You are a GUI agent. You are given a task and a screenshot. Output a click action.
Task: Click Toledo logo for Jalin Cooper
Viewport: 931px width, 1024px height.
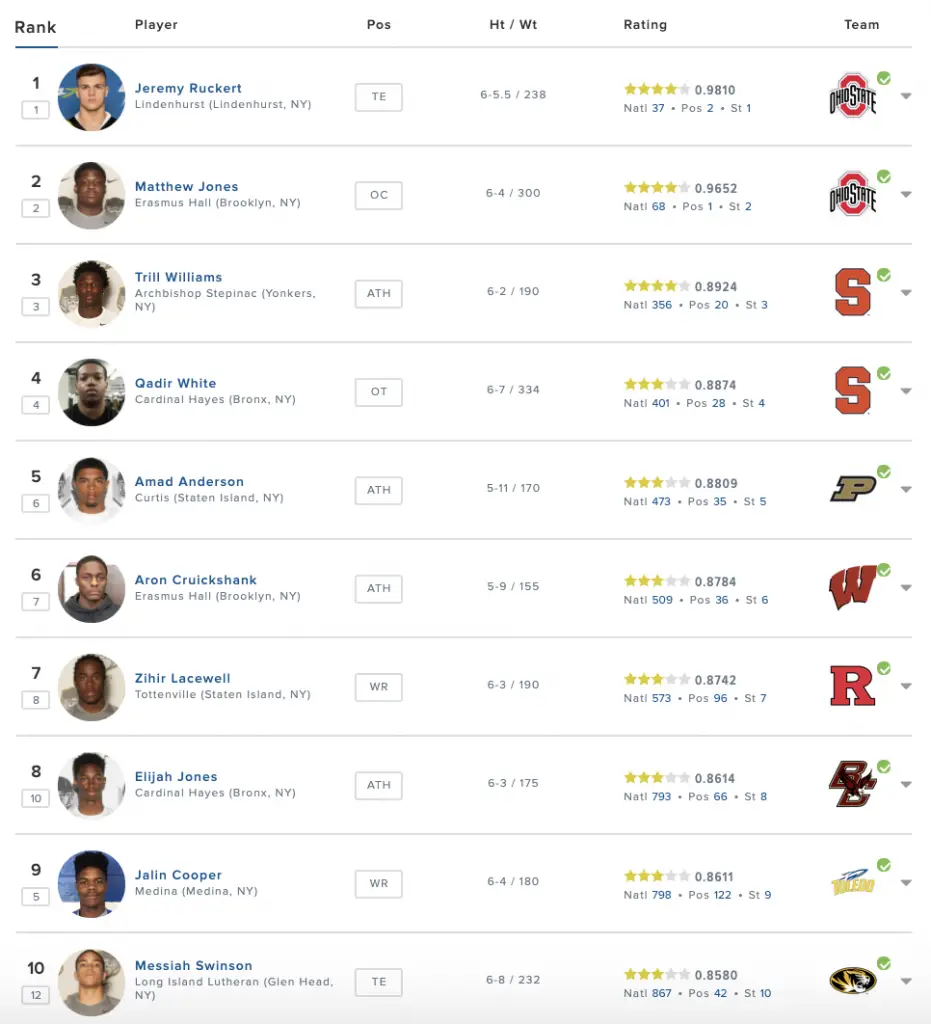pos(853,882)
